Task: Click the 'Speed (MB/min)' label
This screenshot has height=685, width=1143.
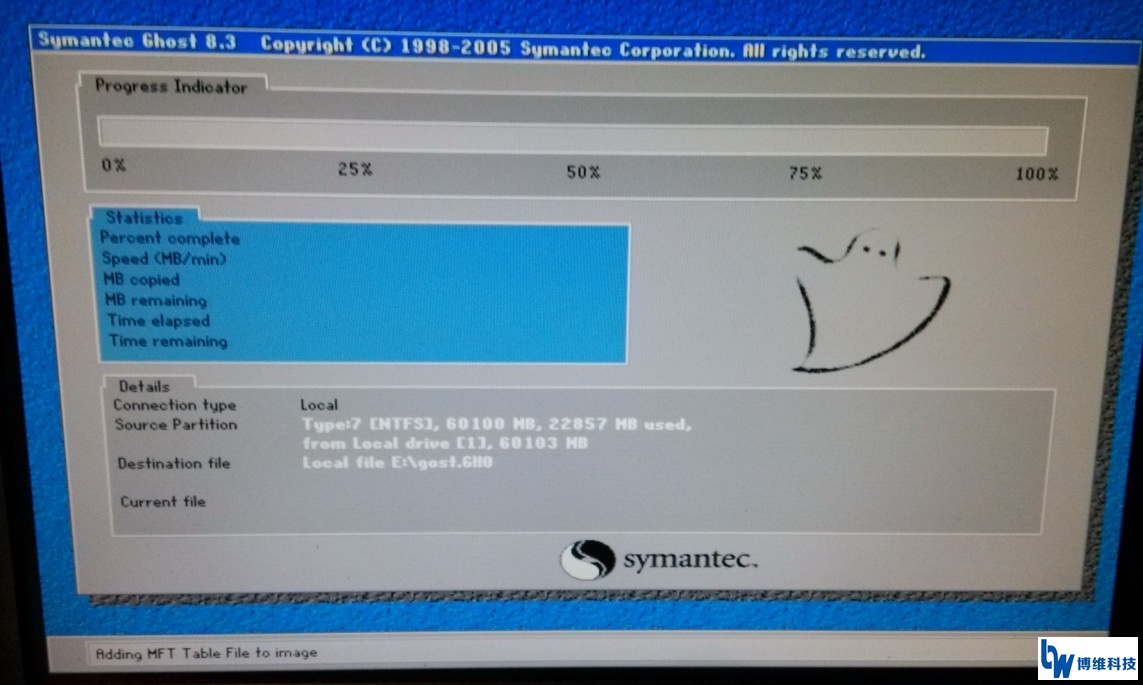Action: [164, 259]
